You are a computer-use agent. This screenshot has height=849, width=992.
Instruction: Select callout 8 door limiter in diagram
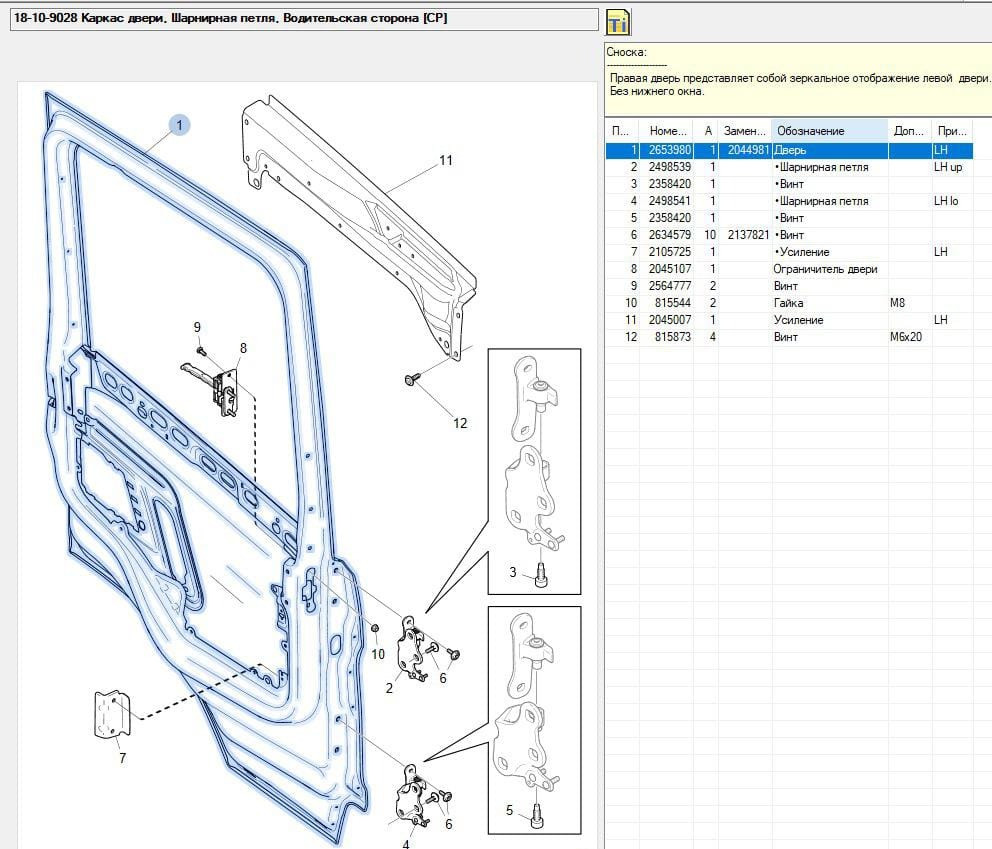[x=242, y=349]
